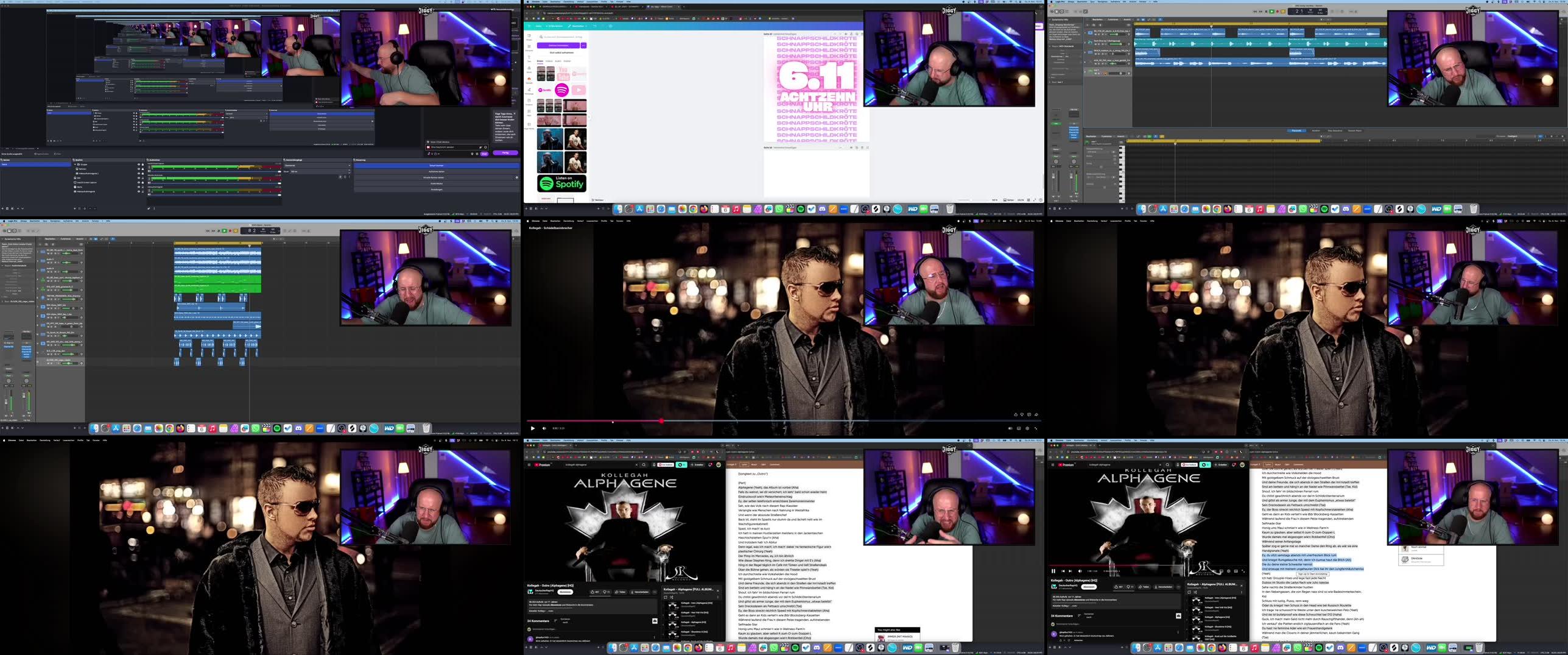Open the Funktionen dropdown above the Logic track list

[66, 239]
